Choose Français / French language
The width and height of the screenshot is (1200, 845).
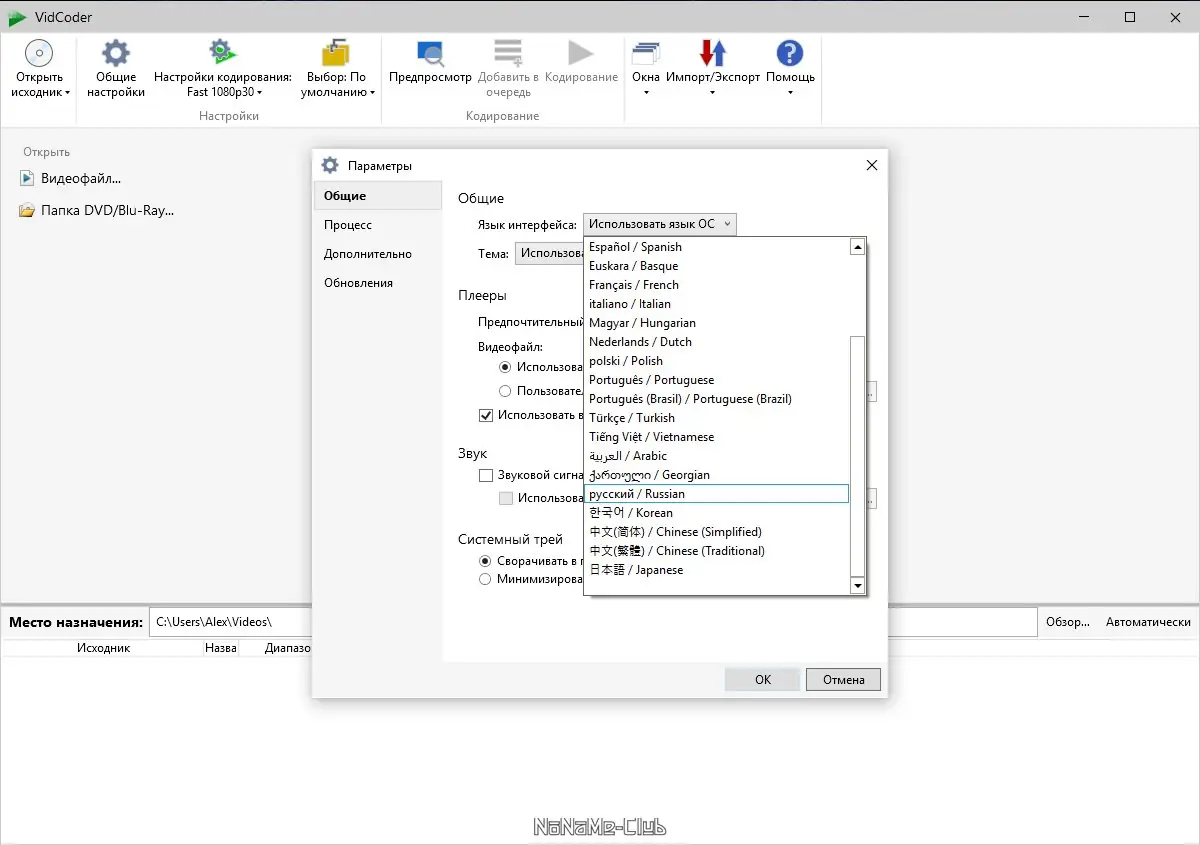coord(716,285)
